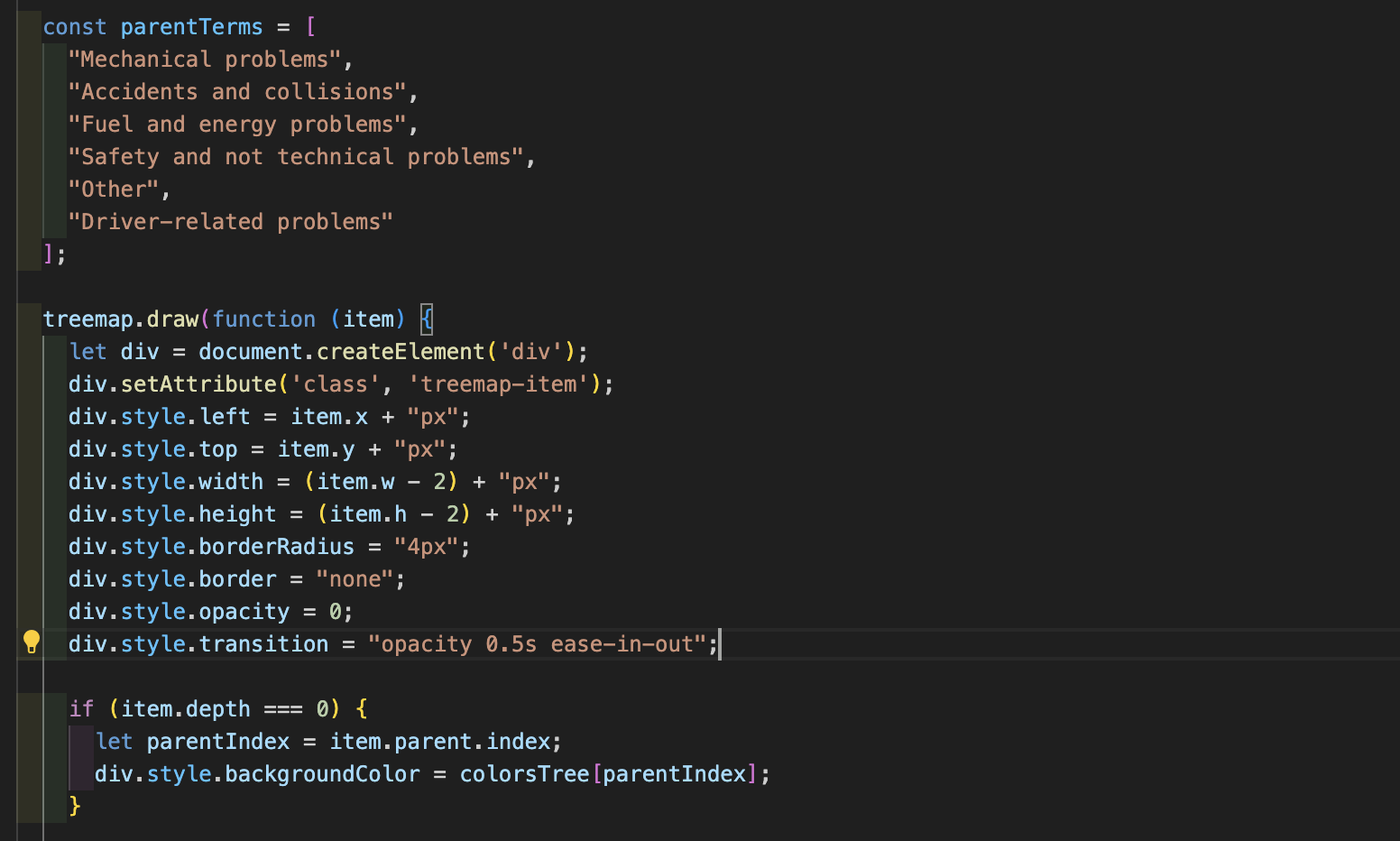Click the "Mechanical problems" string
The width and height of the screenshot is (1400, 841).
(205, 60)
